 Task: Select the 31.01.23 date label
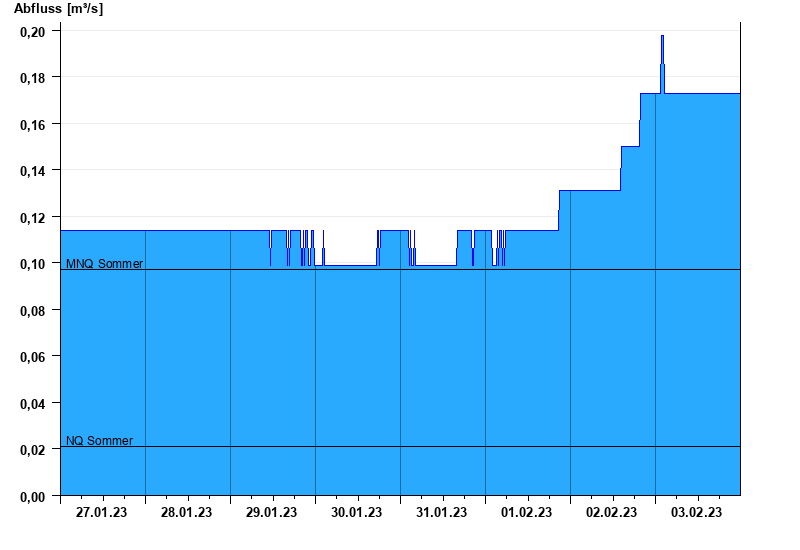[x=441, y=513]
